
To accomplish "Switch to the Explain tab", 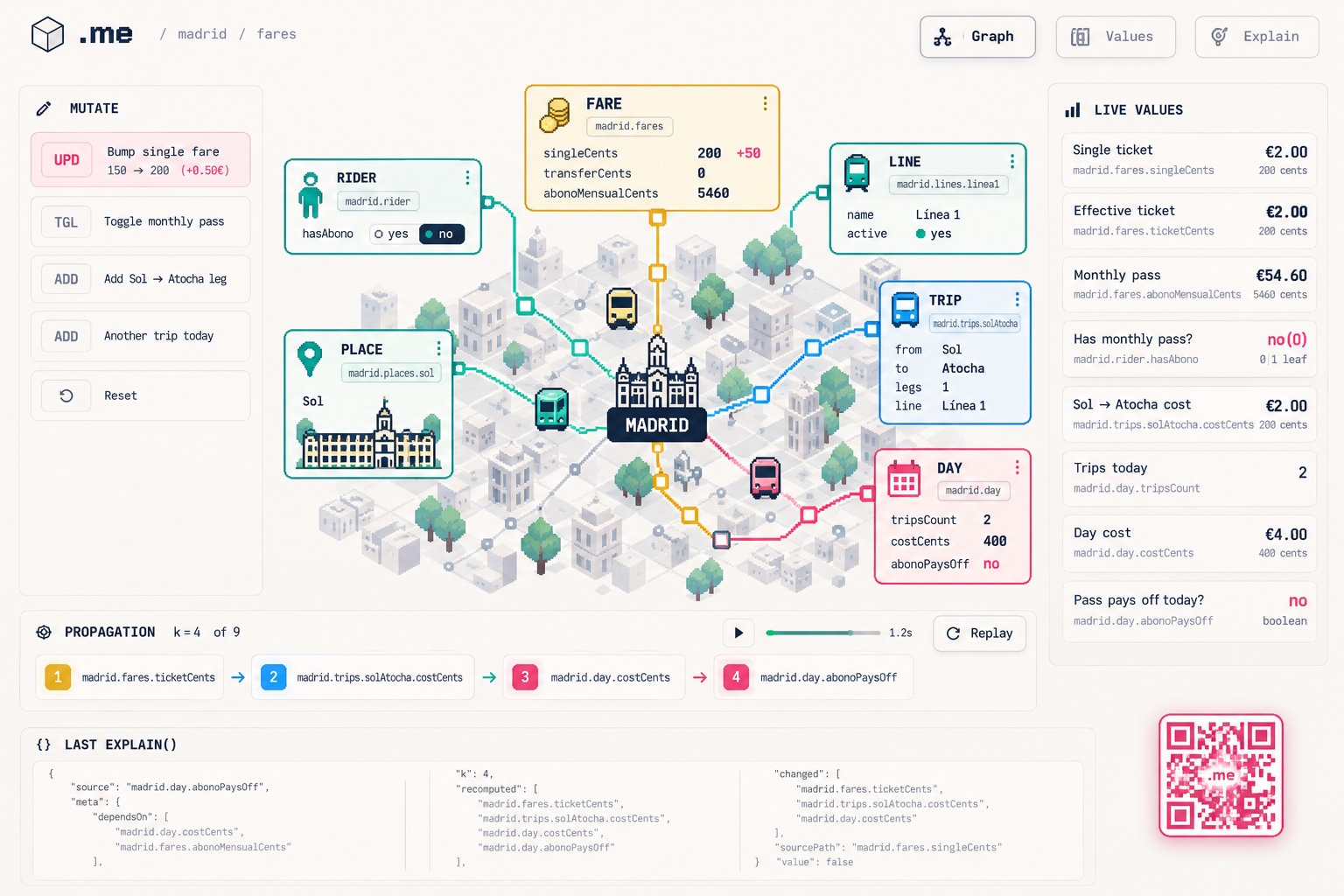I will (1256, 37).
